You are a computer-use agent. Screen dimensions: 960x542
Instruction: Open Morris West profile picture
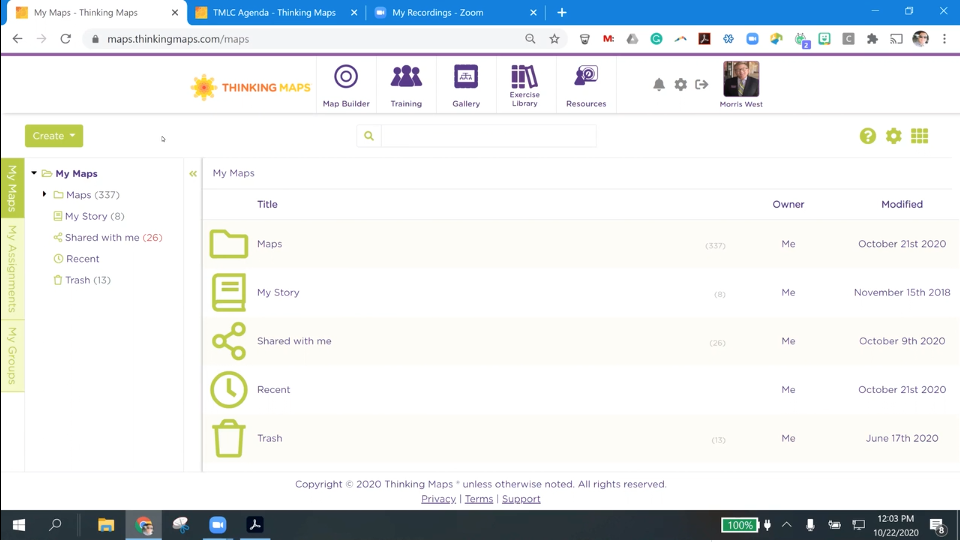coord(741,79)
